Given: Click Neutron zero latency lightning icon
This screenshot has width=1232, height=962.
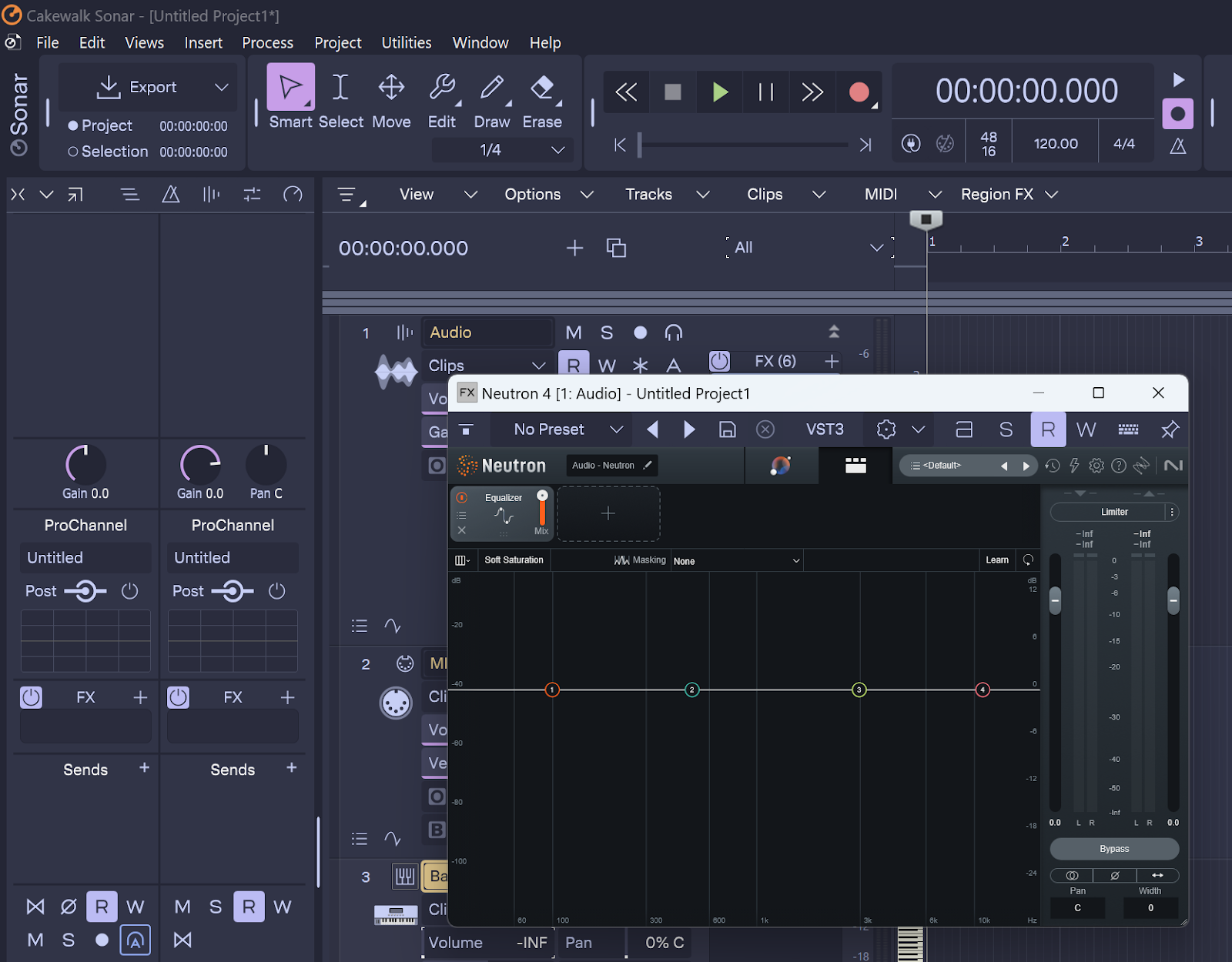Looking at the screenshot, I should tap(1074, 466).
